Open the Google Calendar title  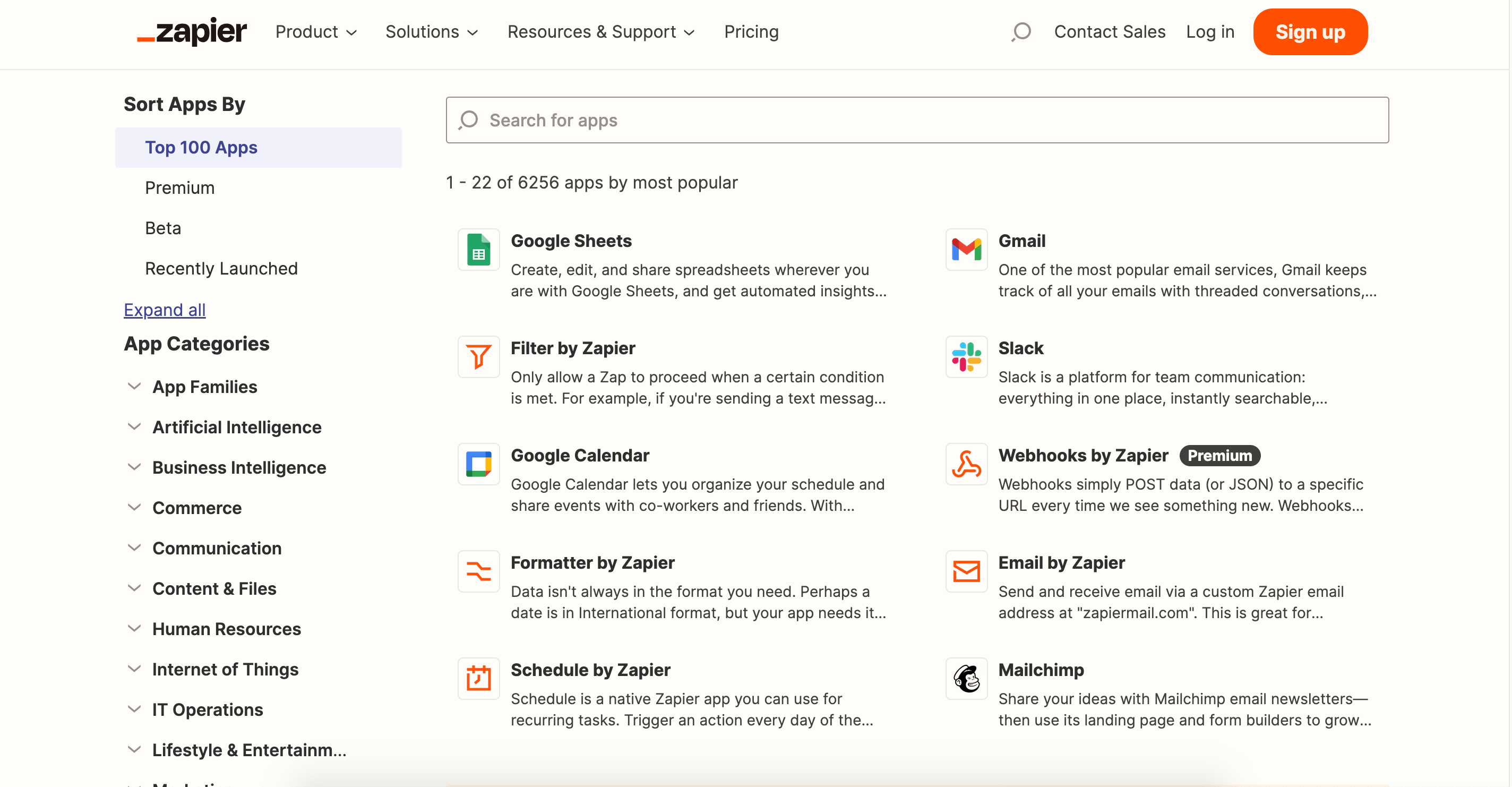579,455
